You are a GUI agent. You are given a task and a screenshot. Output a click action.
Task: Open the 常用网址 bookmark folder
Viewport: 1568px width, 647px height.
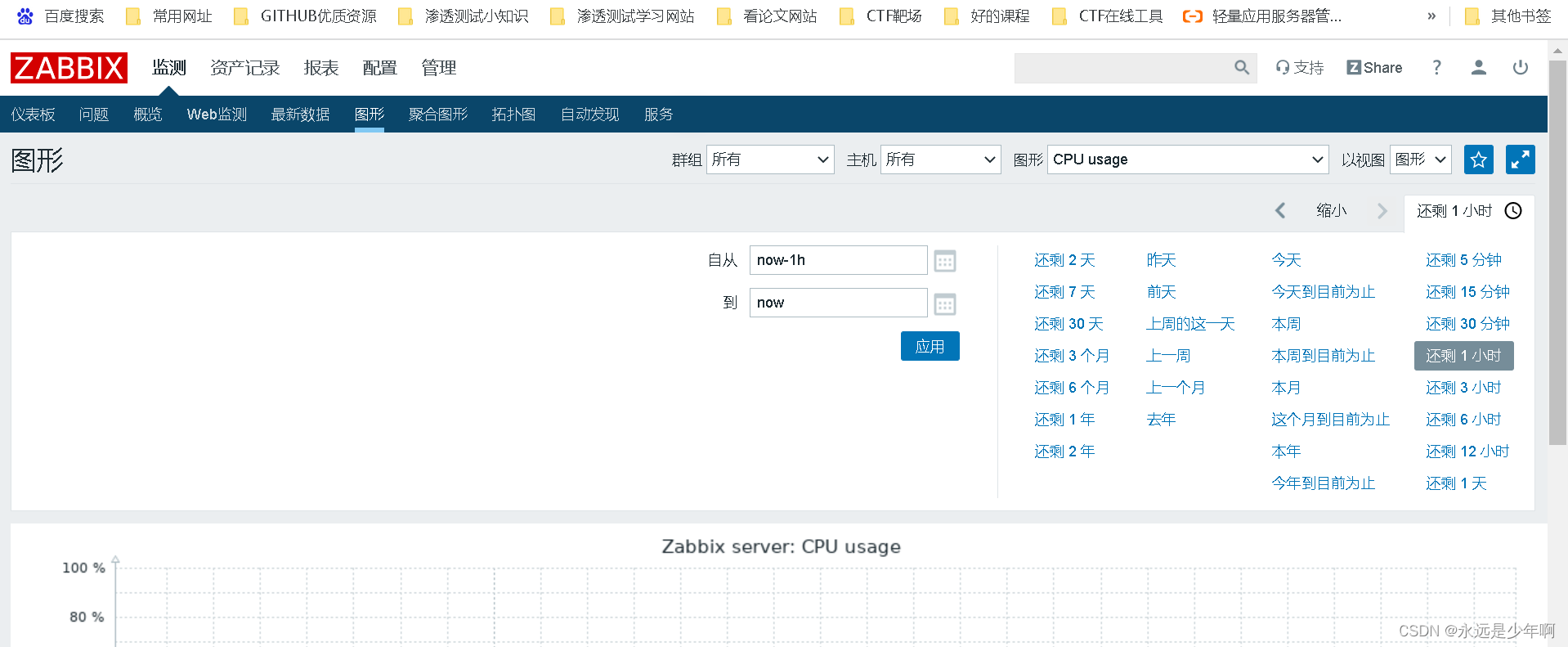pyautogui.click(x=168, y=16)
